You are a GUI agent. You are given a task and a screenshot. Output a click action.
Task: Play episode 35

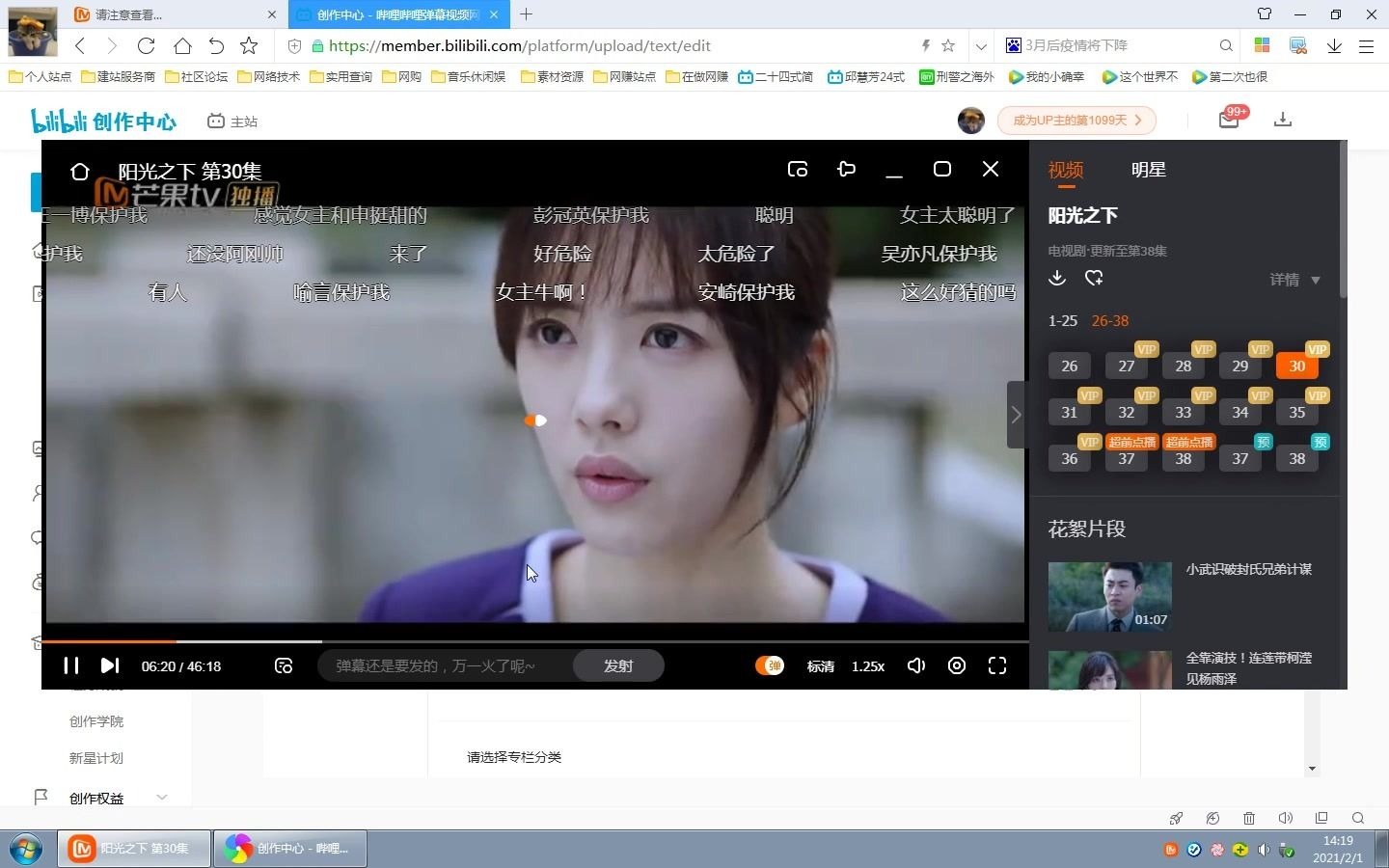tap(1297, 412)
